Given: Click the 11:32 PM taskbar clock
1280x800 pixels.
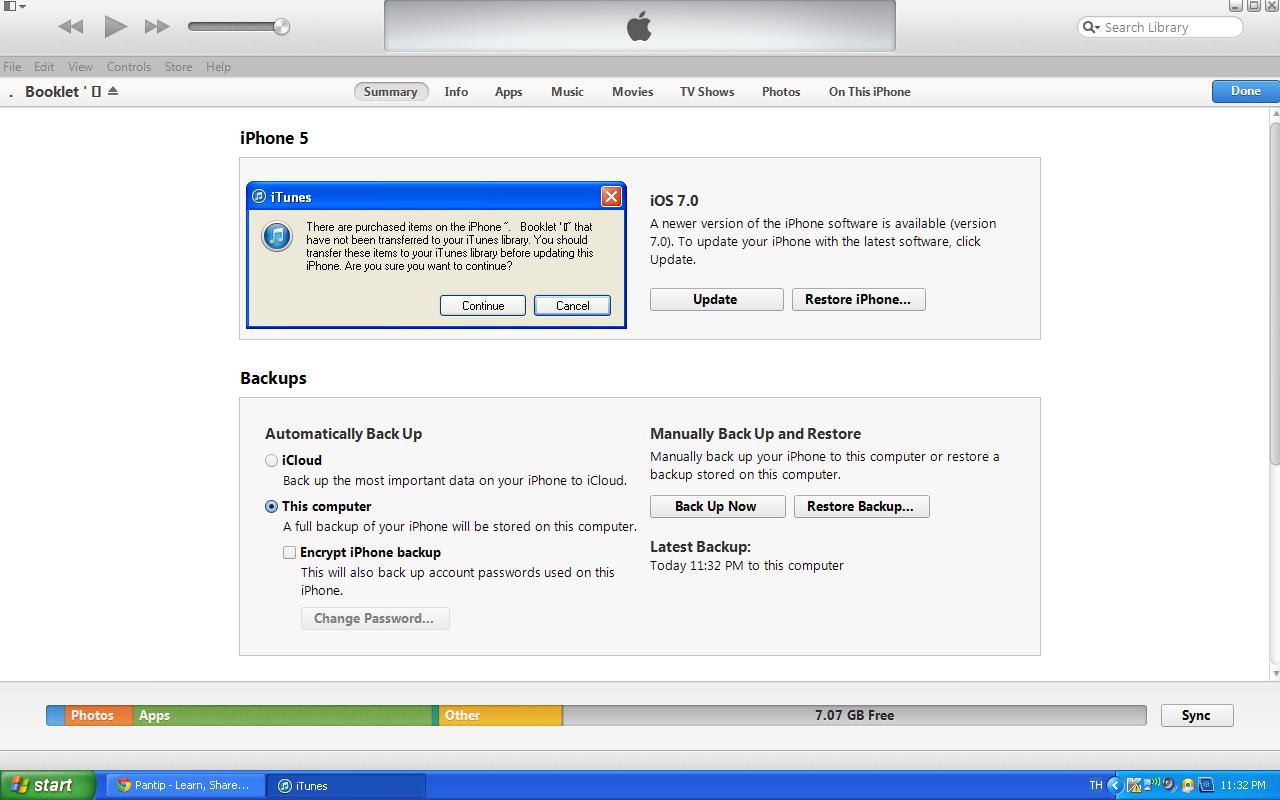Looking at the screenshot, I should click(x=1243, y=785).
